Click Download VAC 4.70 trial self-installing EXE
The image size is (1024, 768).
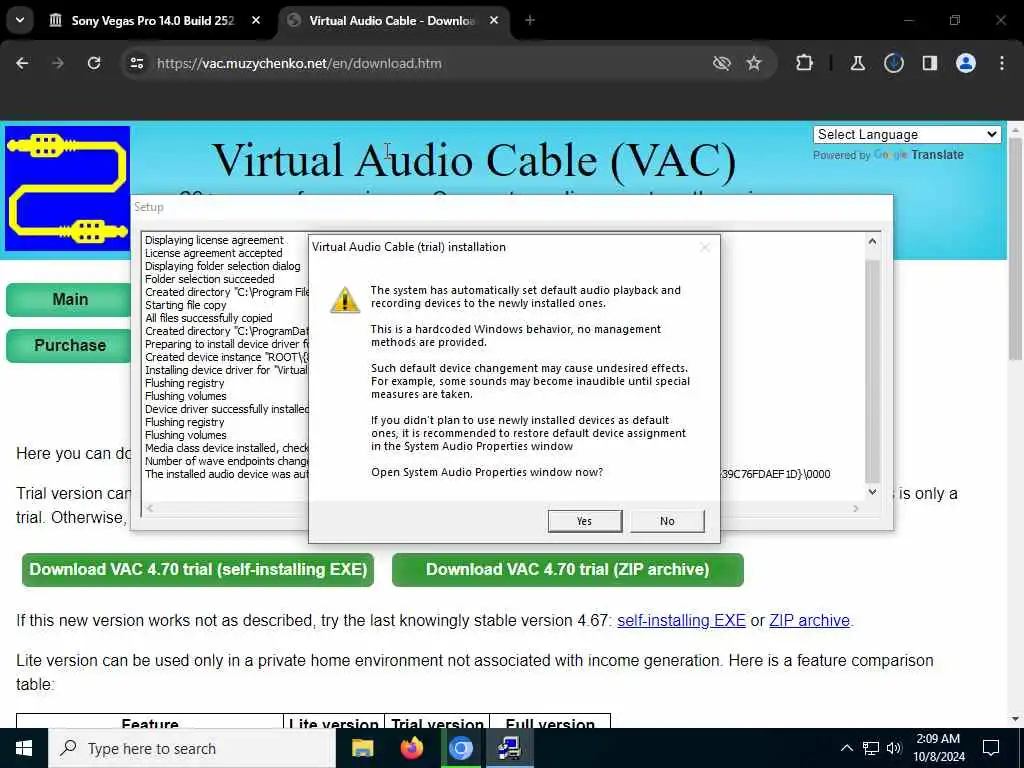pyautogui.click(x=198, y=569)
